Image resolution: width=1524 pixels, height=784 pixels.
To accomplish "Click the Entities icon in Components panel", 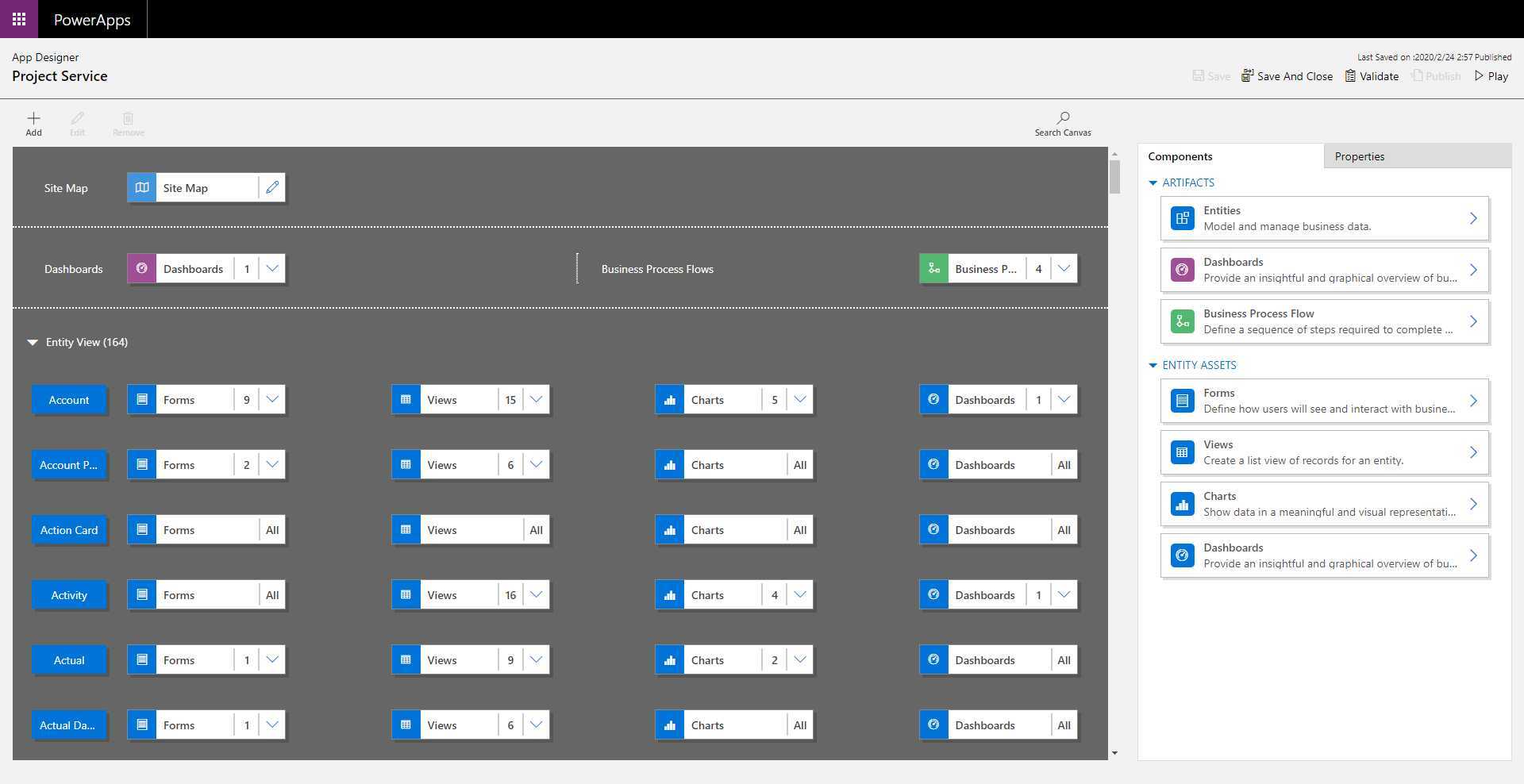I will pos(1183,218).
